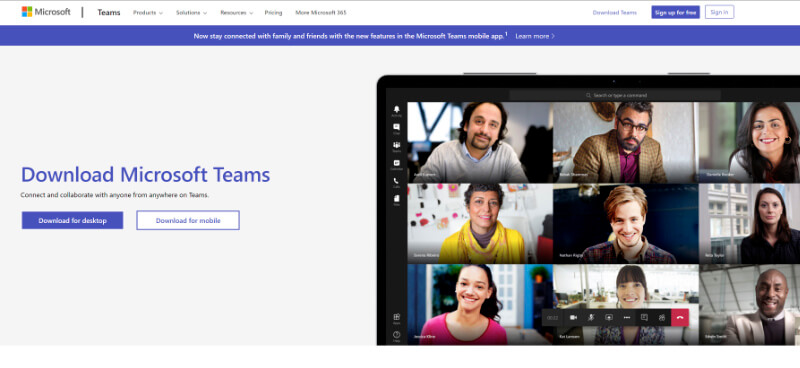The height and width of the screenshot is (368, 800).
Task: Click the Sign in button
Action: (719, 12)
